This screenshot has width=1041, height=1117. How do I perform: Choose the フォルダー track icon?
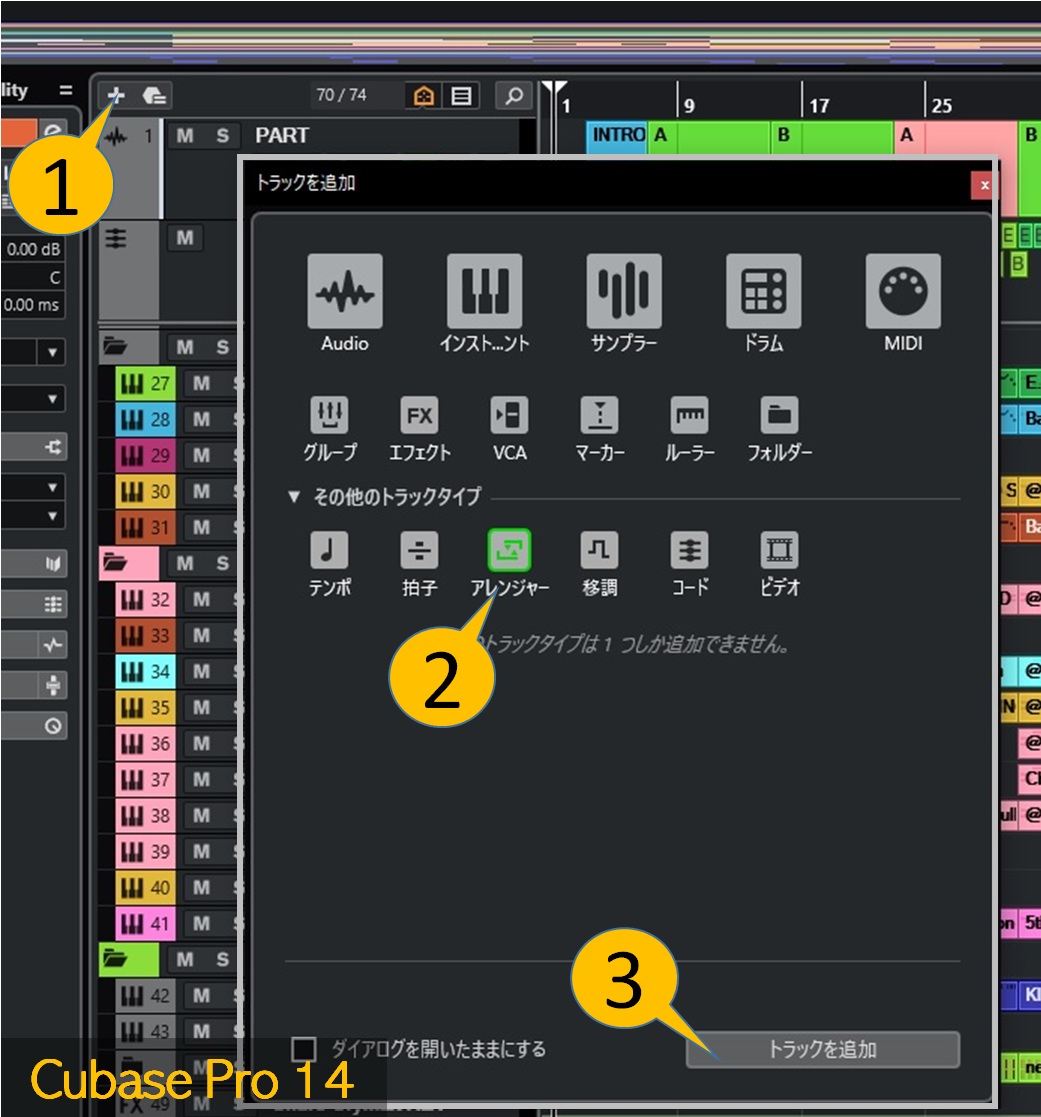(780, 415)
